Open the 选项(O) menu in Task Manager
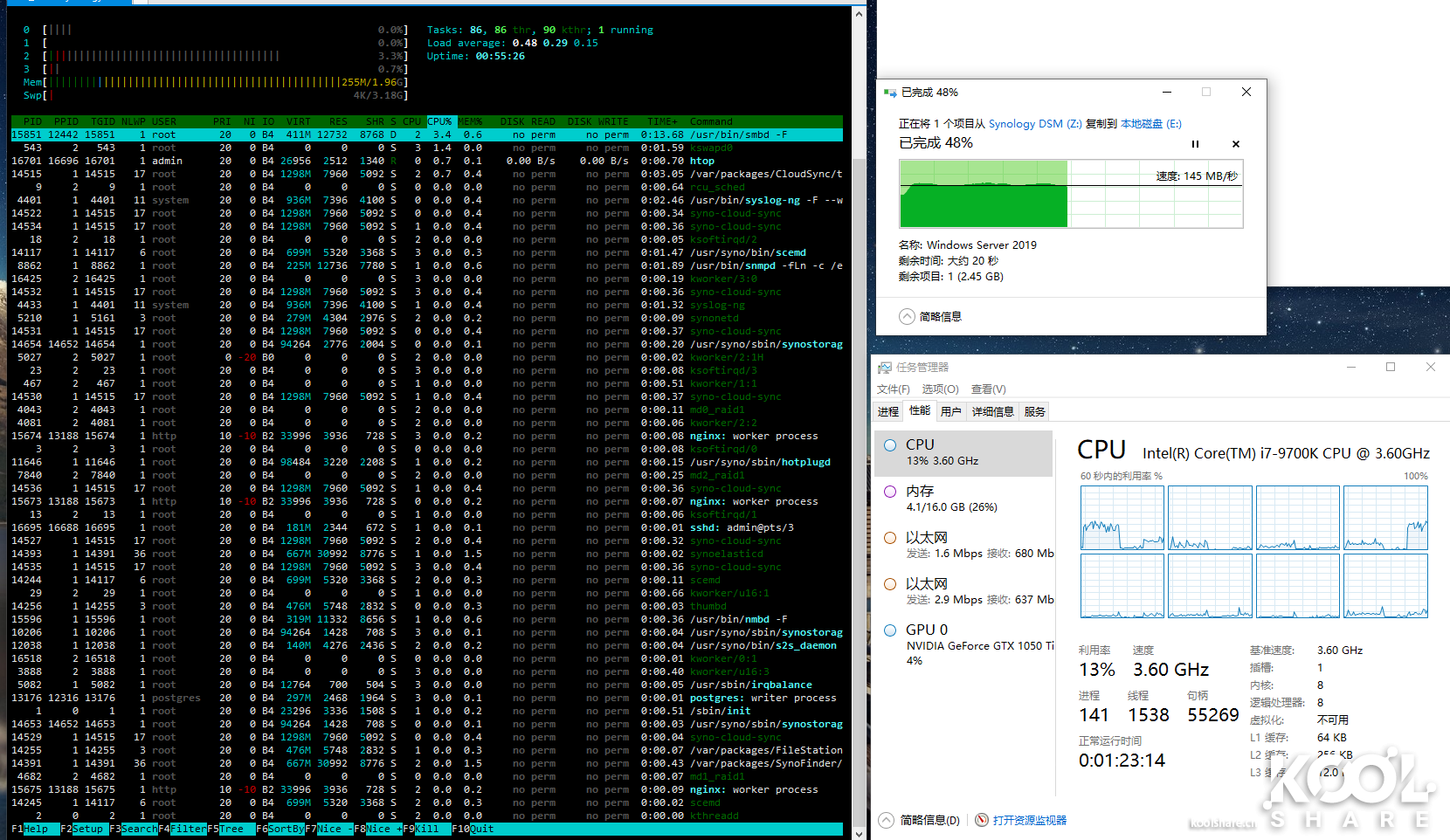Viewport: 1450px width, 840px height. click(940, 389)
